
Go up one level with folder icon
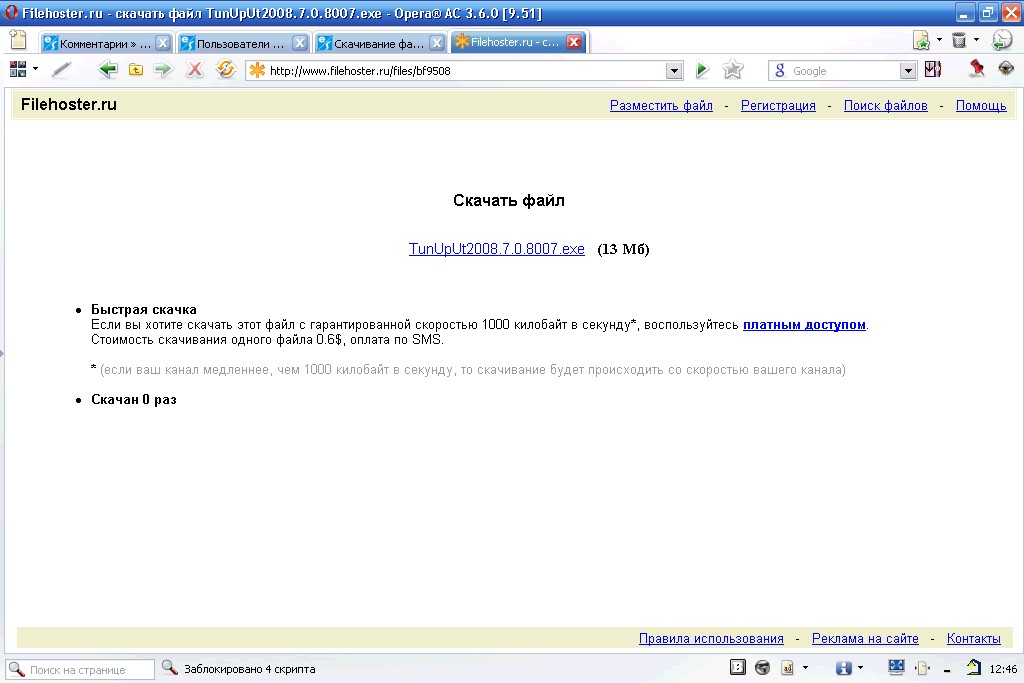[x=136, y=69]
